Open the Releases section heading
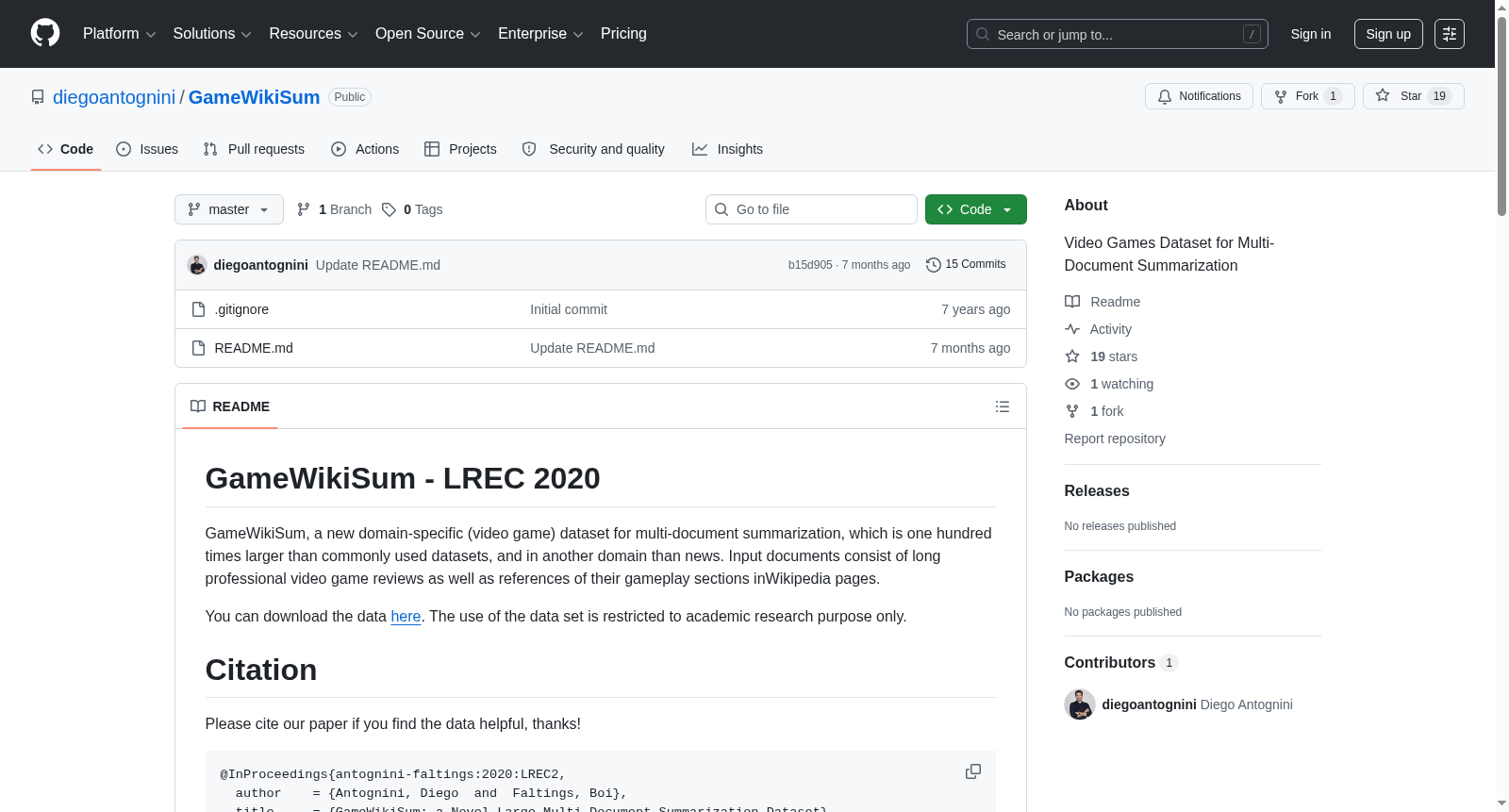 1097,491
